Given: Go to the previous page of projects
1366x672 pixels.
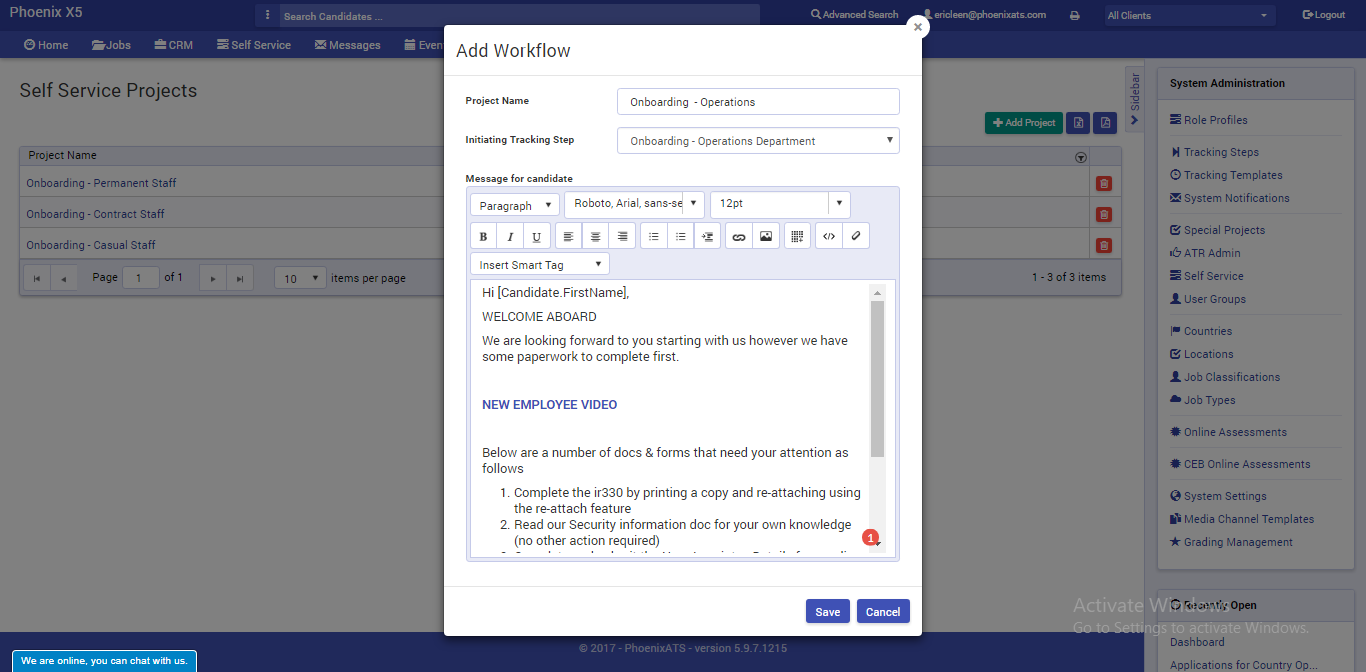Looking at the screenshot, I should [63, 278].
